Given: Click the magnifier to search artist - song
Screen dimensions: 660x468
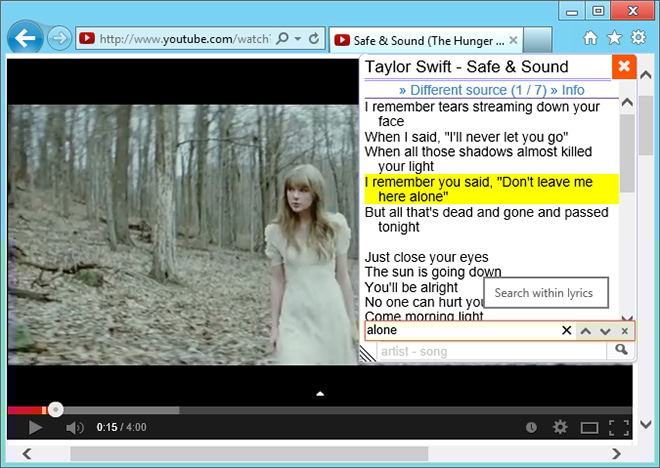Looking at the screenshot, I should [x=621, y=350].
